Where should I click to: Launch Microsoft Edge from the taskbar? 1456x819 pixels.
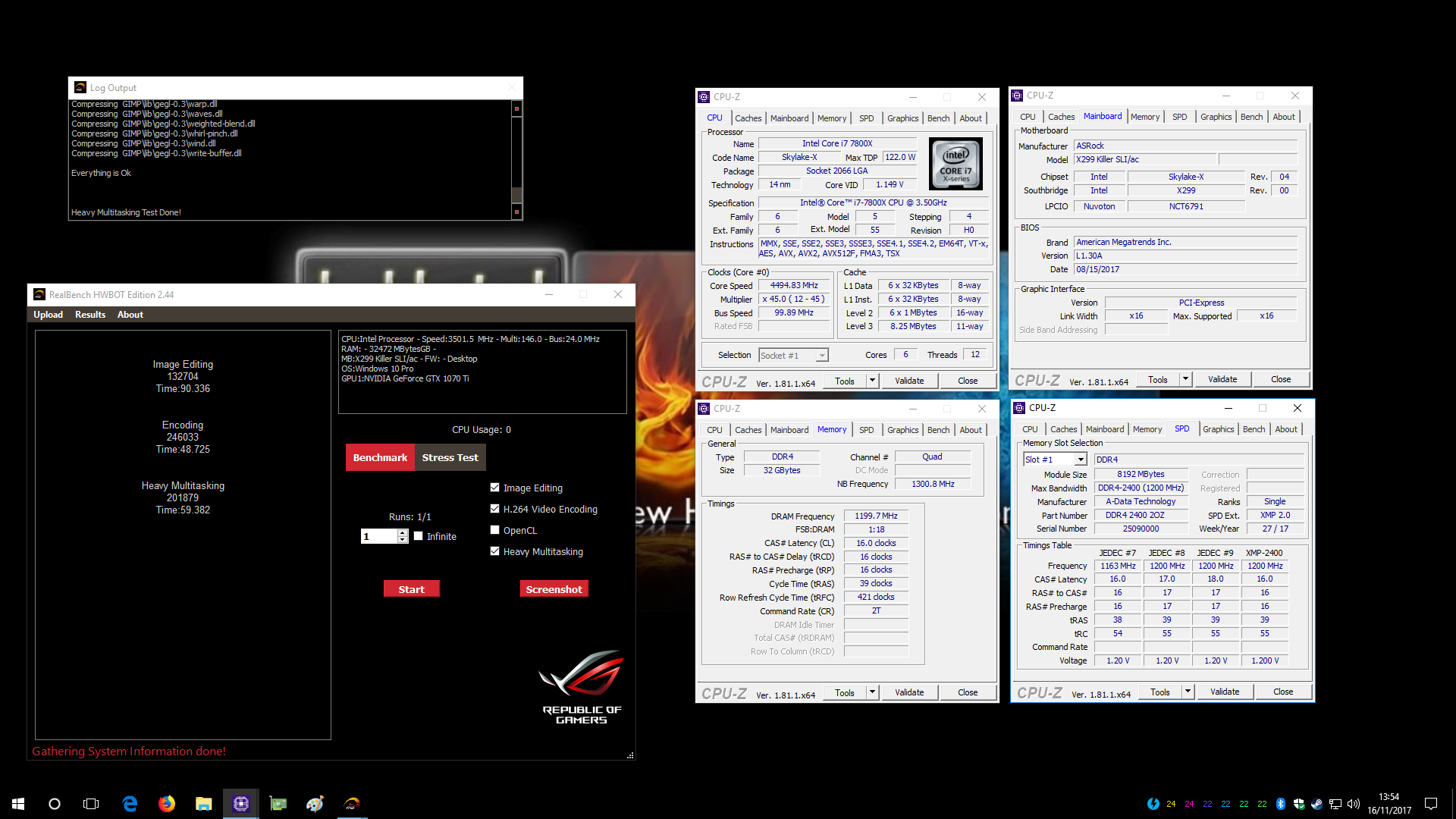coord(130,804)
